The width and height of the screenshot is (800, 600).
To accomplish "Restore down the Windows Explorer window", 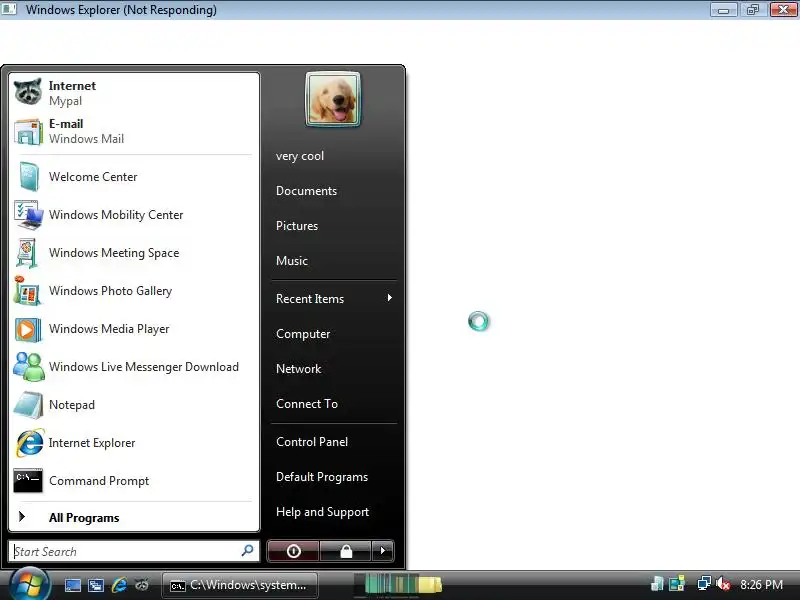I will coord(753,10).
